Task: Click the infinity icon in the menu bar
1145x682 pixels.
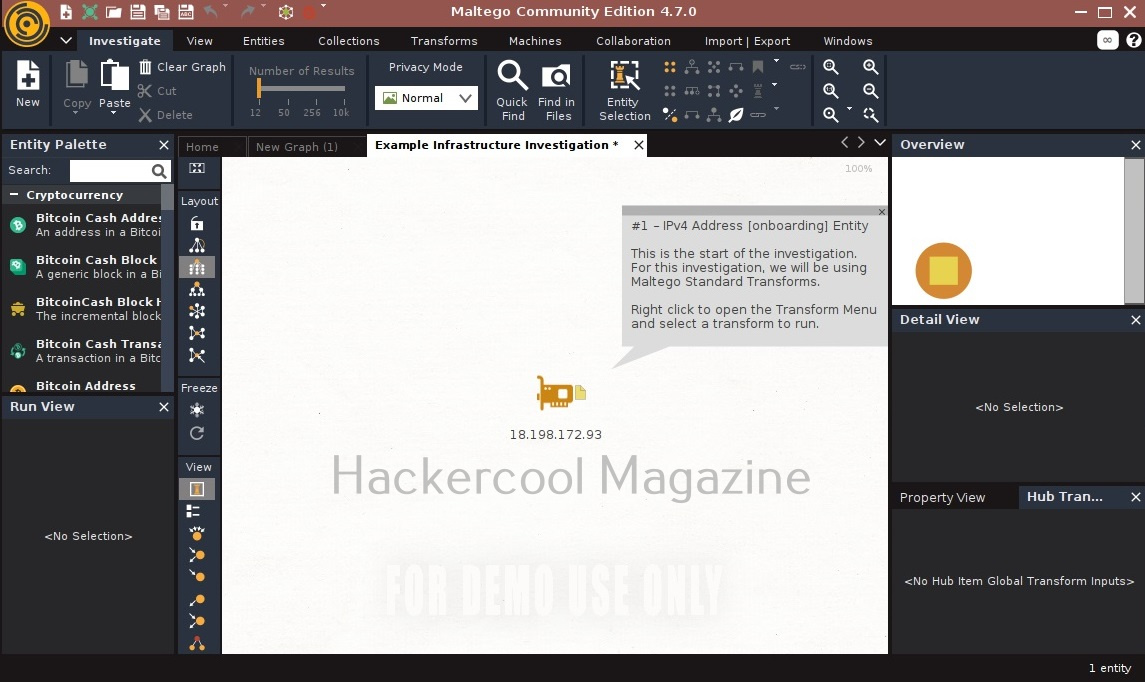Action: (1108, 40)
